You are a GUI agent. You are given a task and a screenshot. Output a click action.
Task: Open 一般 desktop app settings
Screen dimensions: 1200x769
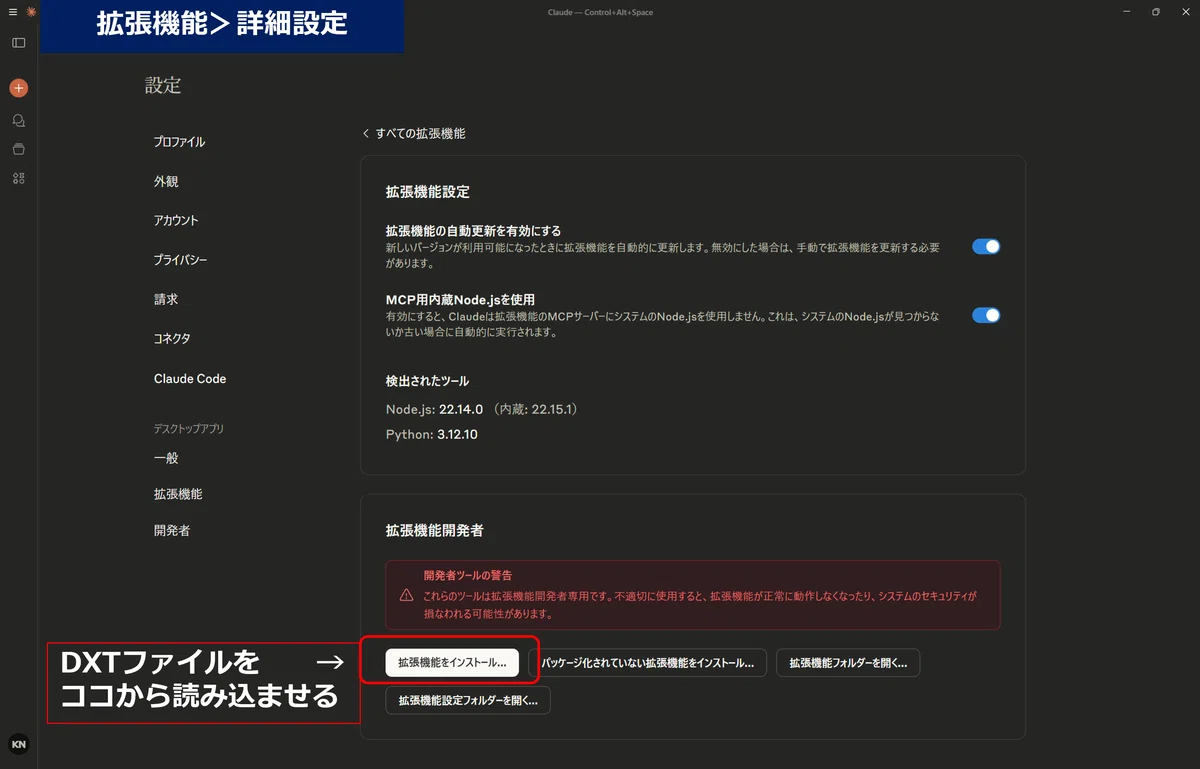(x=166, y=458)
